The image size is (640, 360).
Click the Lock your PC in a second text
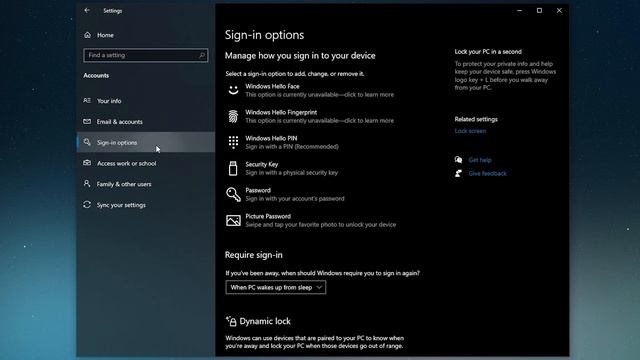coord(488,52)
